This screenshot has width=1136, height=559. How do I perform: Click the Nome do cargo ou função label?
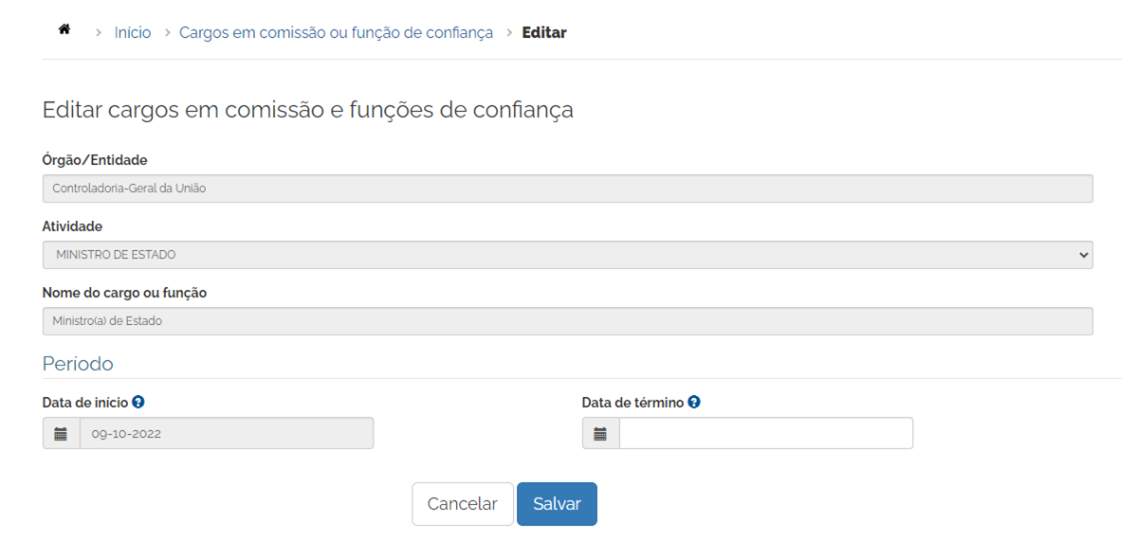pyautogui.click(x=124, y=292)
